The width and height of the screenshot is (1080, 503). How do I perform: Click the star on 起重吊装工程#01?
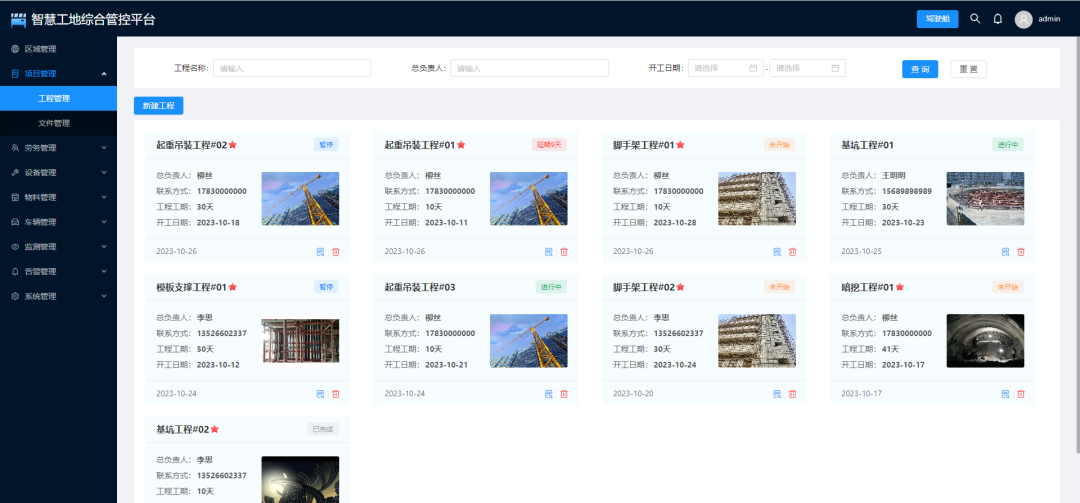461,145
